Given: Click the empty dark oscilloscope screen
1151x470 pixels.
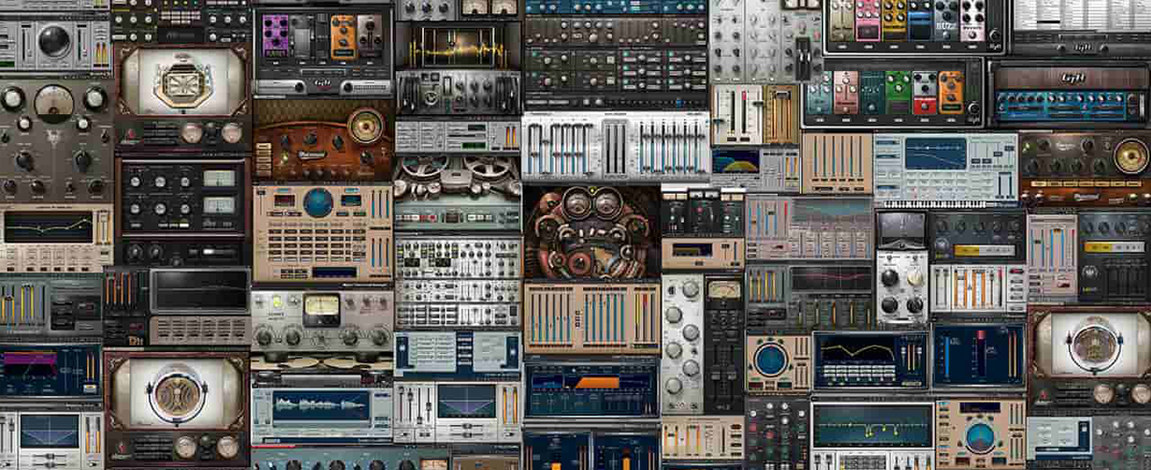Looking at the screenshot, I should click(x=200, y=292).
